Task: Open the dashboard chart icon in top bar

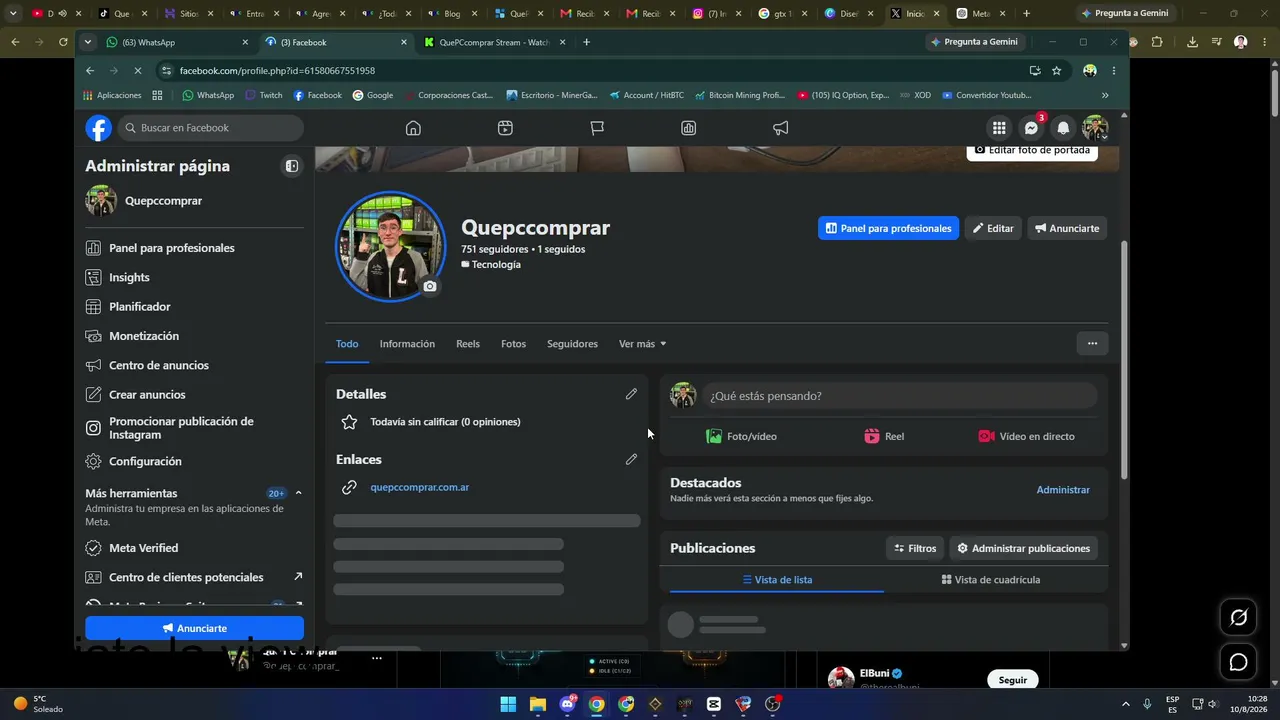Action: (689, 128)
